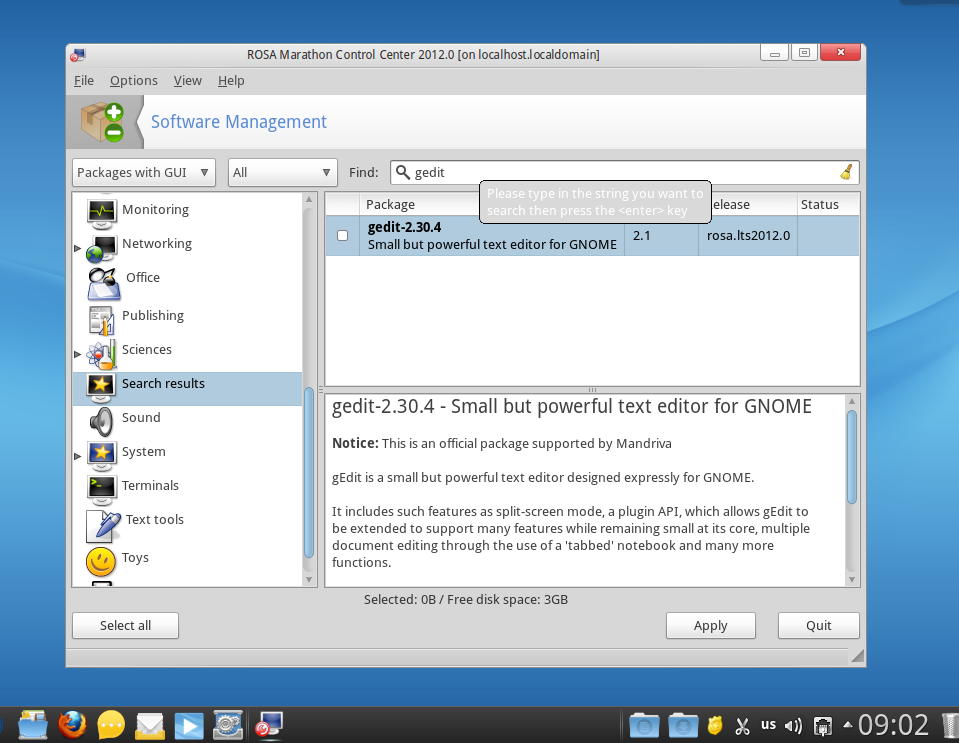Expand the Sciences category tree
This screenshot has height=743, width=959.
(78, 354)
